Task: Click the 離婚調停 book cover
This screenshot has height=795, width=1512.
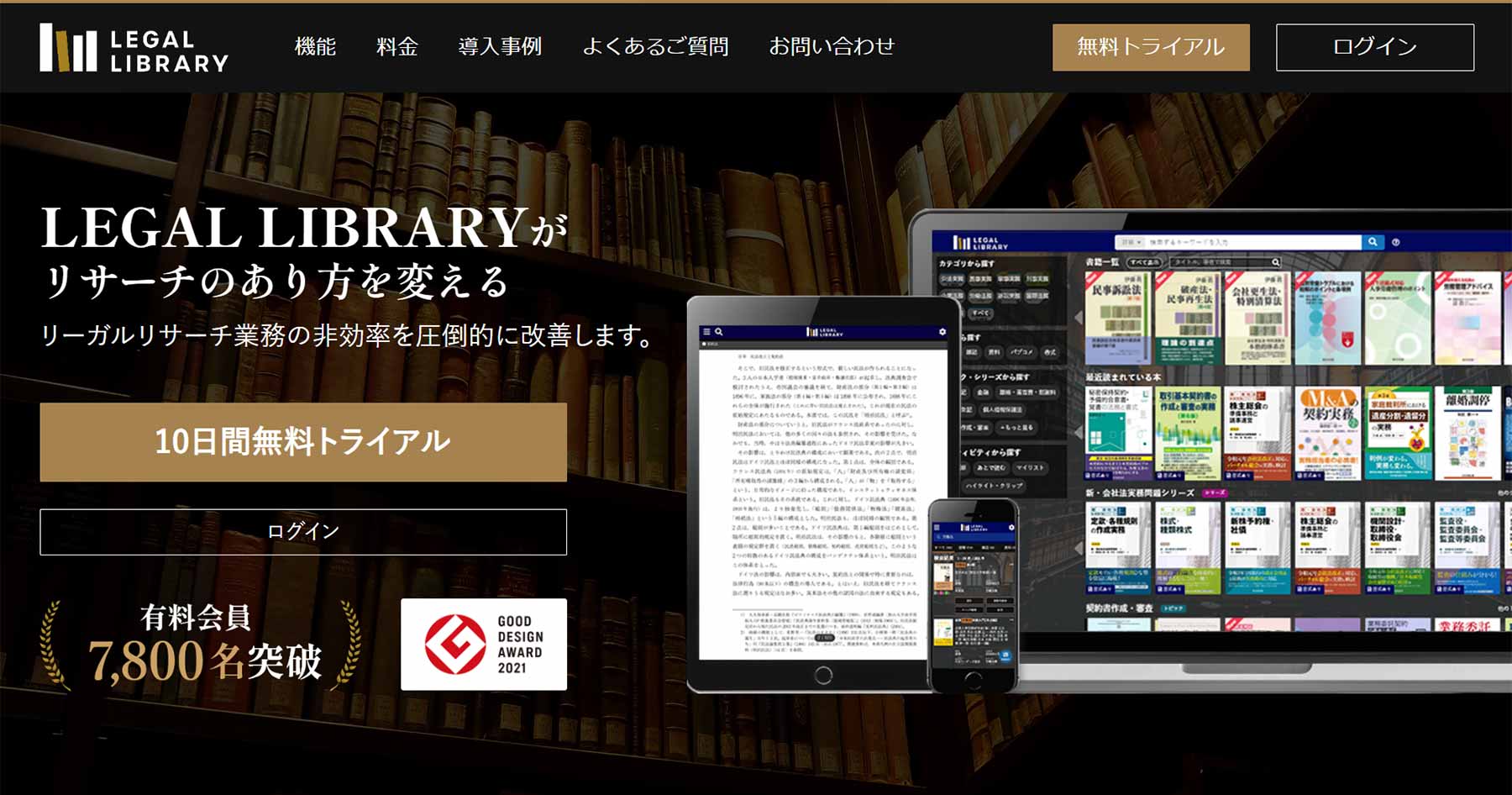Action: pyautogui.click(x=1467, y=433)
